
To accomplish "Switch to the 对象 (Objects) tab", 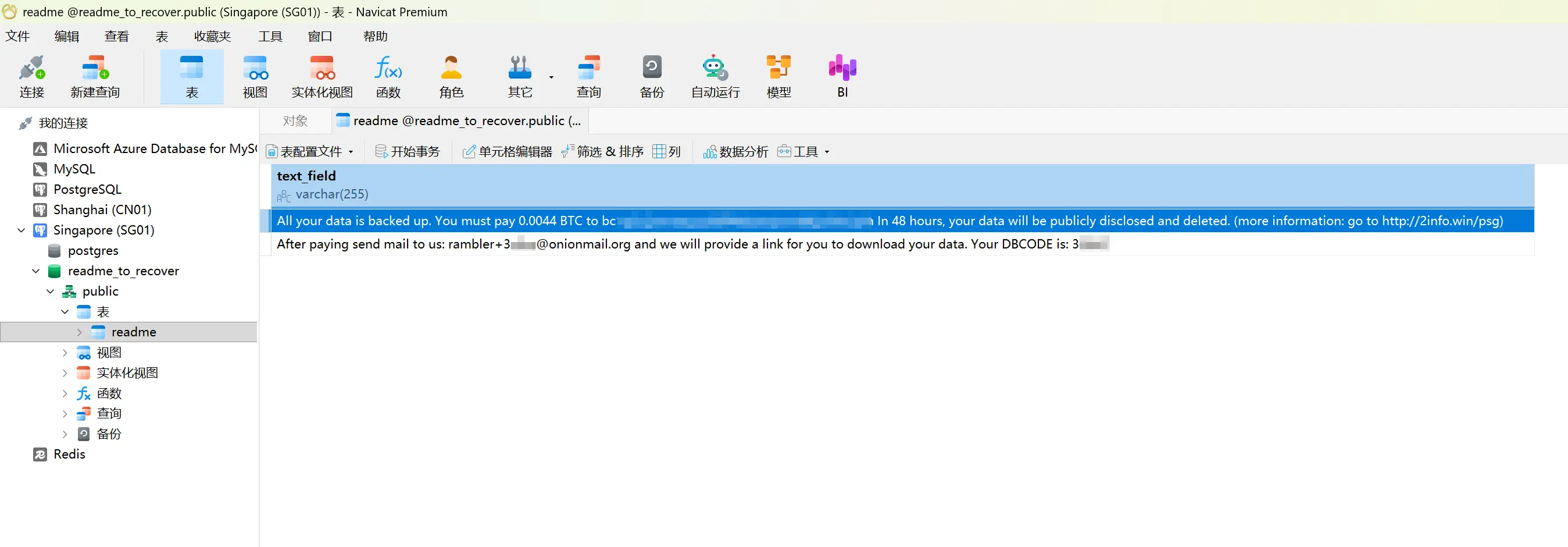I will pyautogui.click(x=295, y=121).
